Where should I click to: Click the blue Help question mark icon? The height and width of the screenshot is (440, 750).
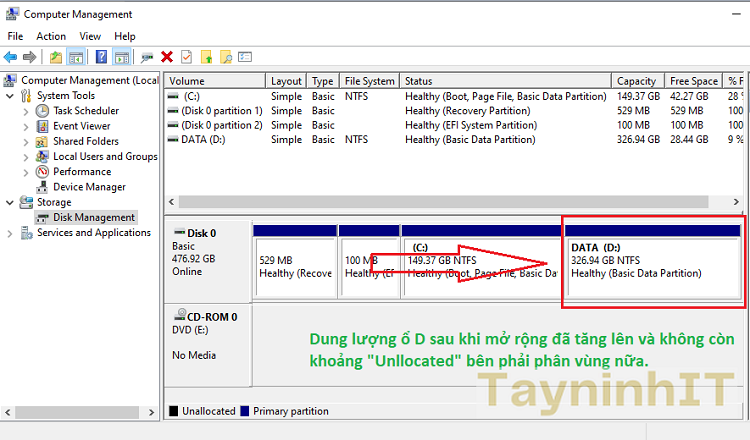(100, 57)
